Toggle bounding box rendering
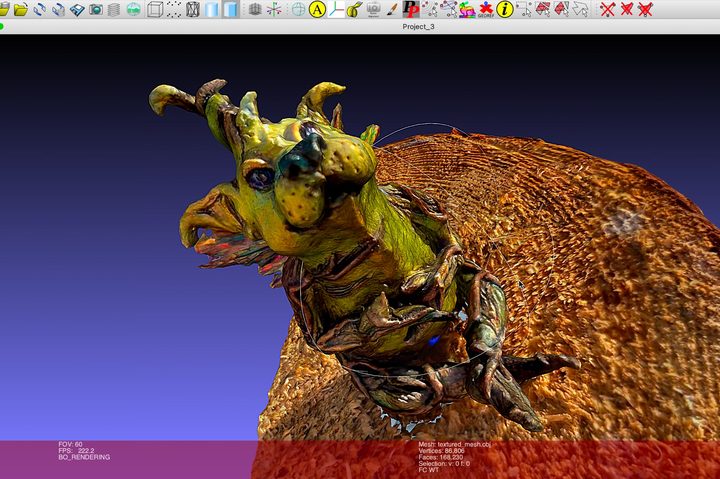Image resolution: width=720 pixels, height=479 pixels. click(x=155, y=9)
